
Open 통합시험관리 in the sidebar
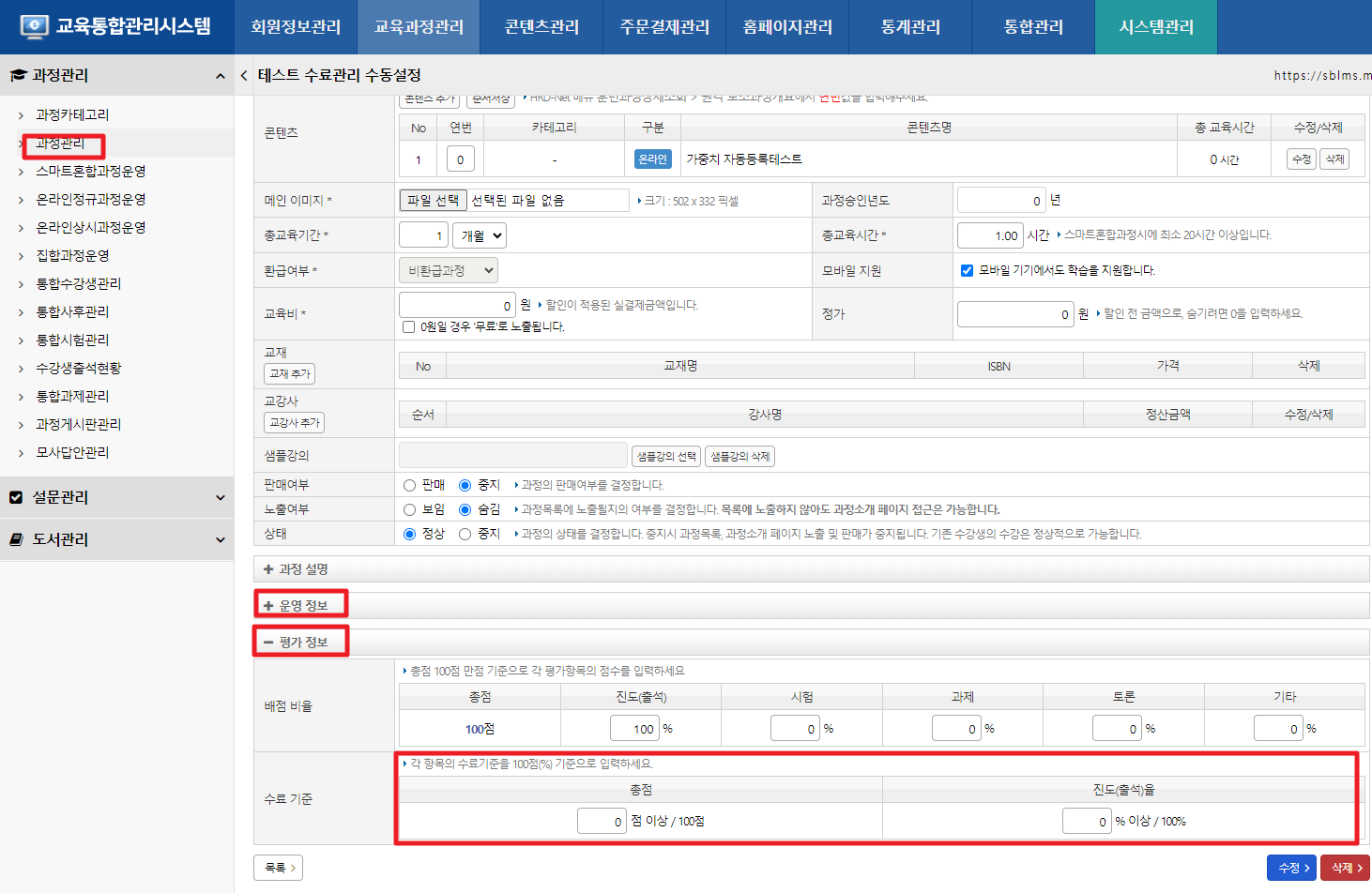pos(72,340)
